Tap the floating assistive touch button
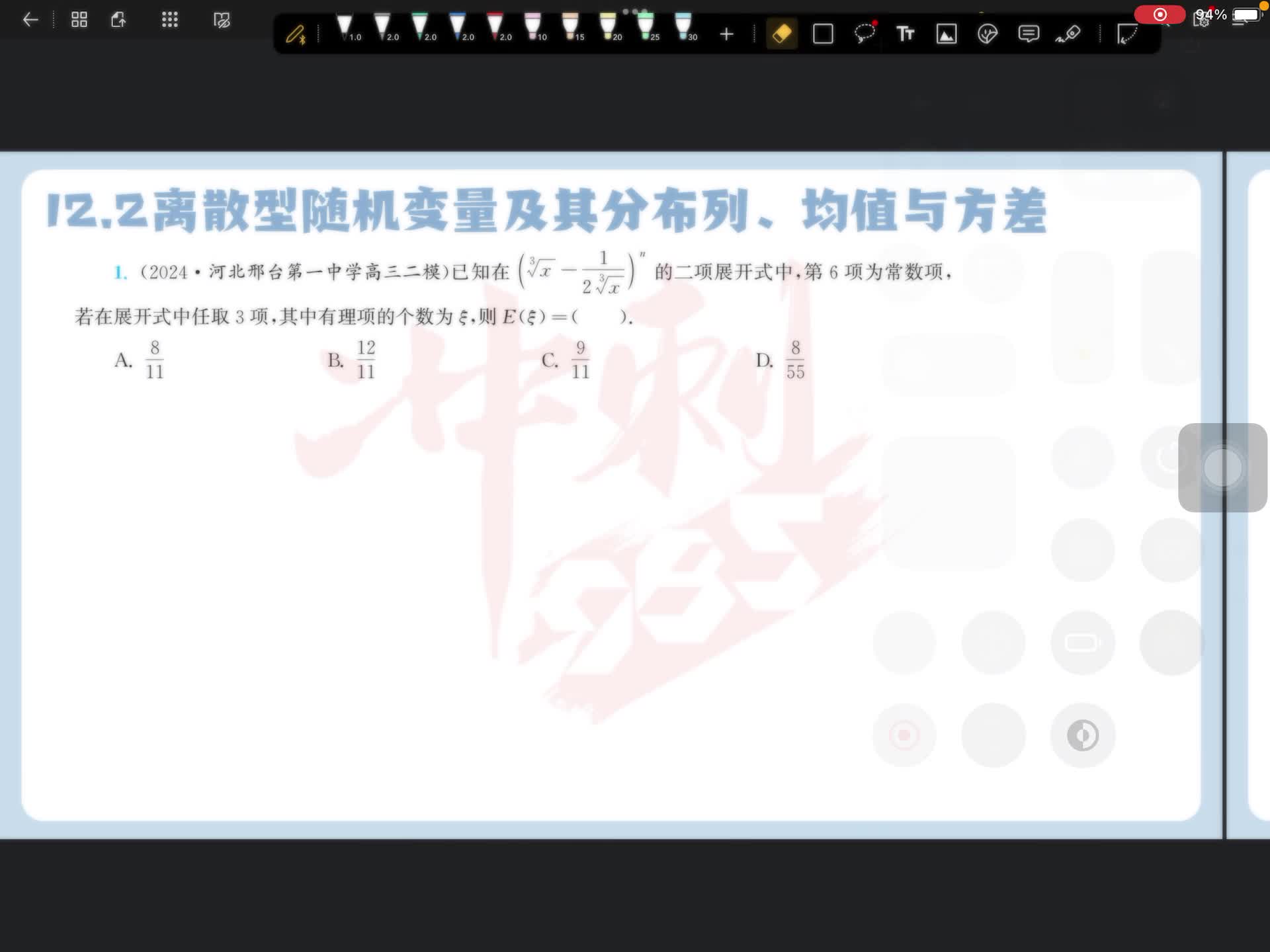 1222,467
